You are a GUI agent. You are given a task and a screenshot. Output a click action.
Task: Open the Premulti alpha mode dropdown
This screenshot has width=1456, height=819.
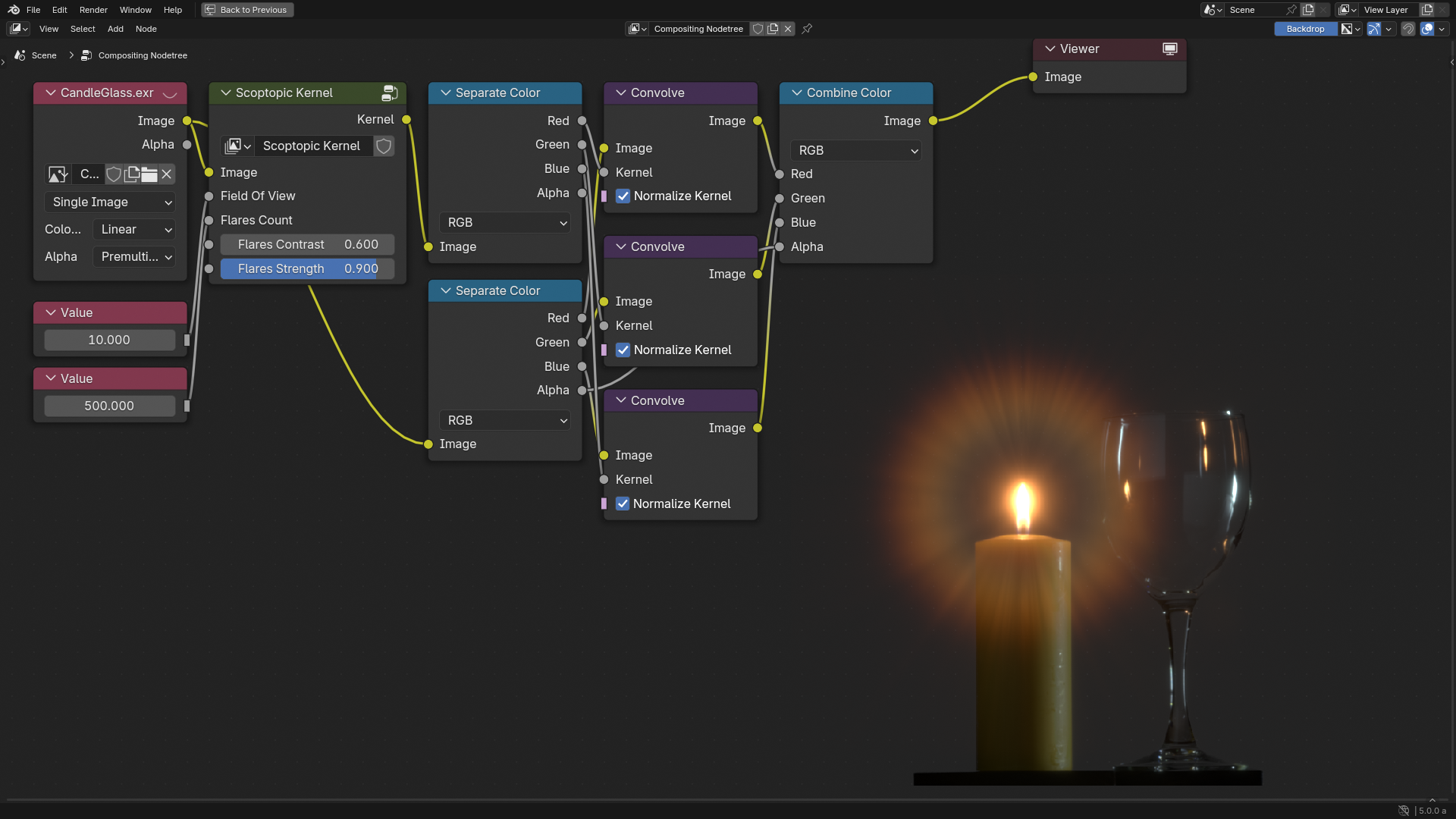click(134, 256)
